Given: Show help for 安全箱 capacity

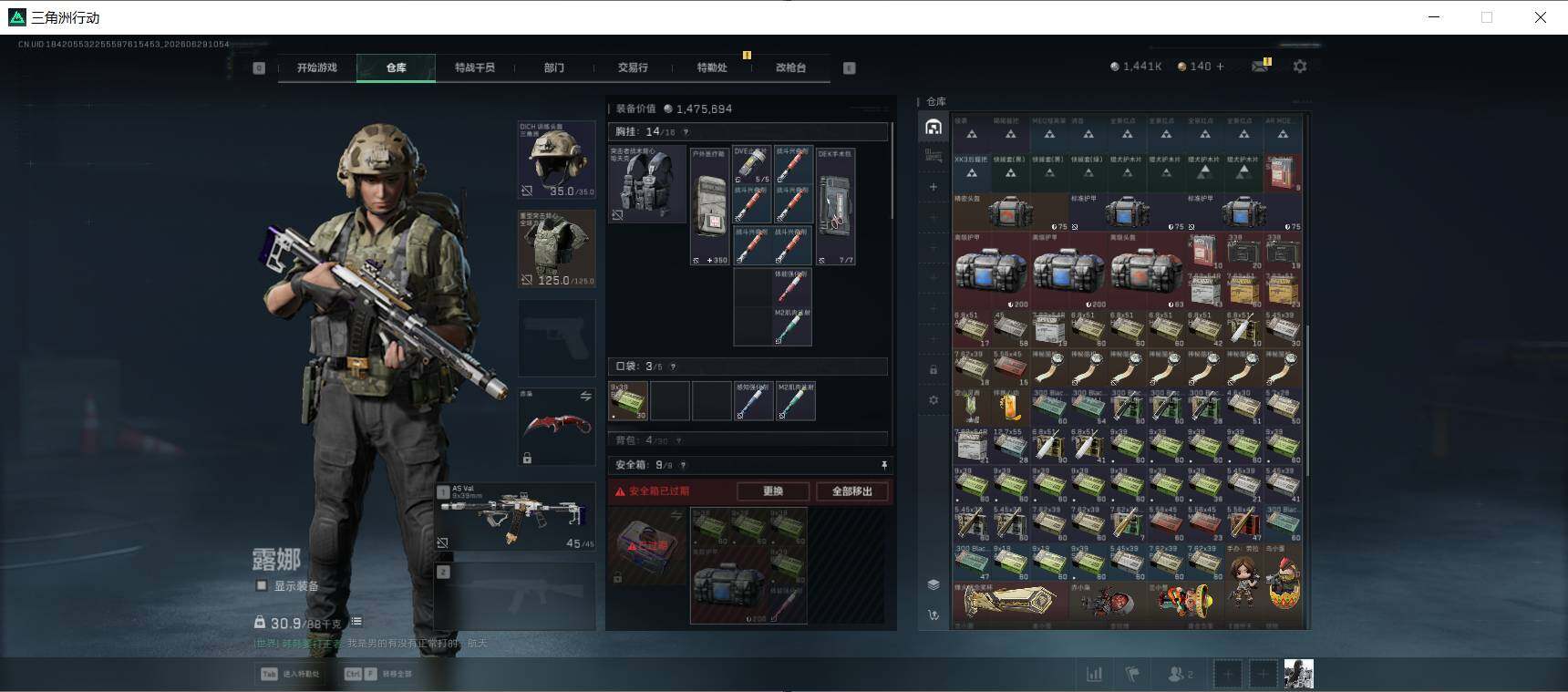Looking at the screenshot, I should (x=683, y=465).
